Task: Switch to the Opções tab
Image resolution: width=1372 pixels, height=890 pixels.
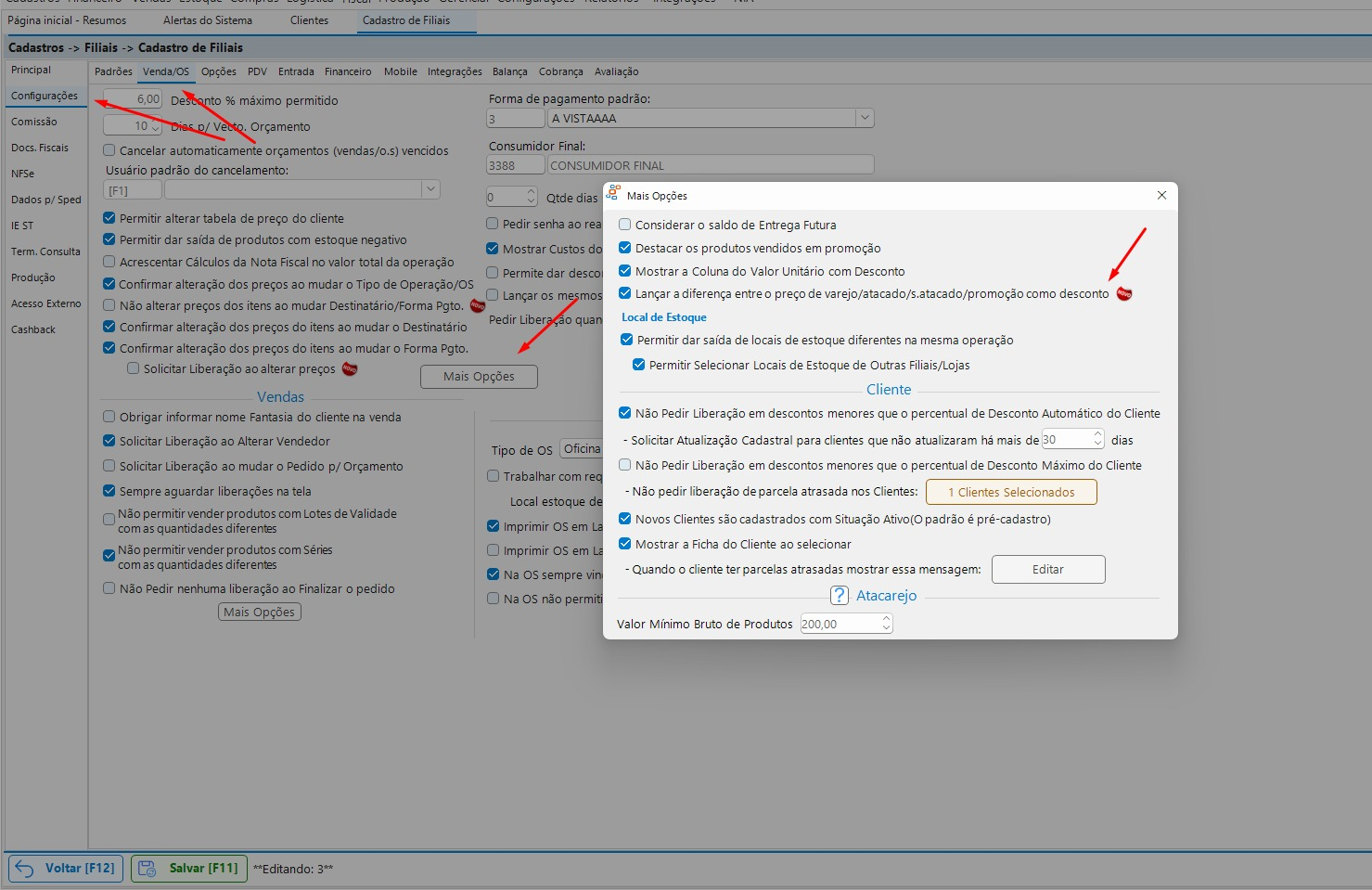Action: 219,71
